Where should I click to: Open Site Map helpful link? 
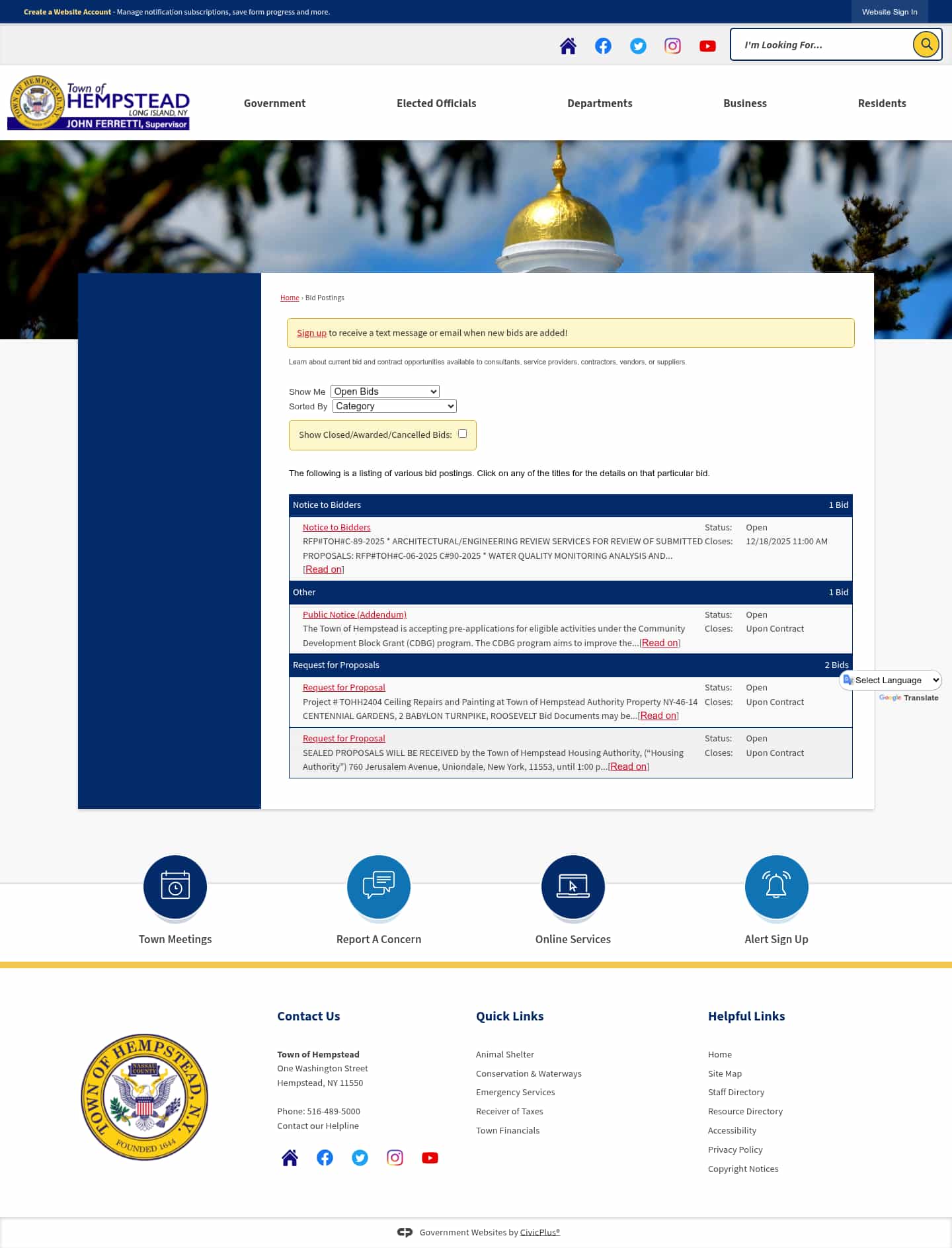coord(725,1073)
